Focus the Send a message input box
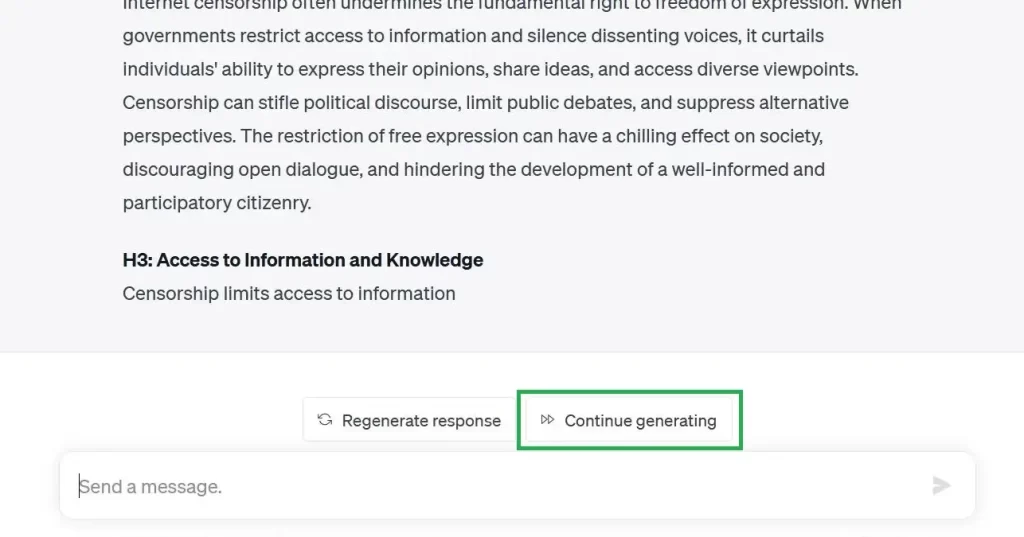 click(517, 486)
